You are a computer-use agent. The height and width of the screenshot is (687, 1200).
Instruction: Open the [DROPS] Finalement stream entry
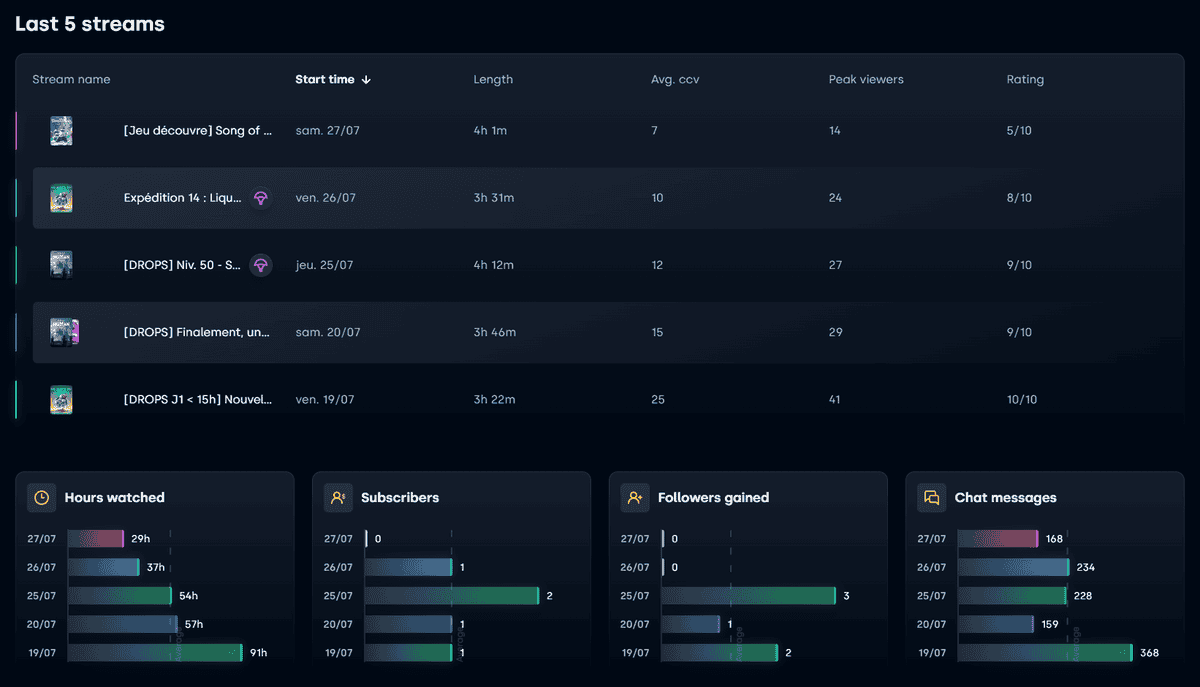(197, 332)
